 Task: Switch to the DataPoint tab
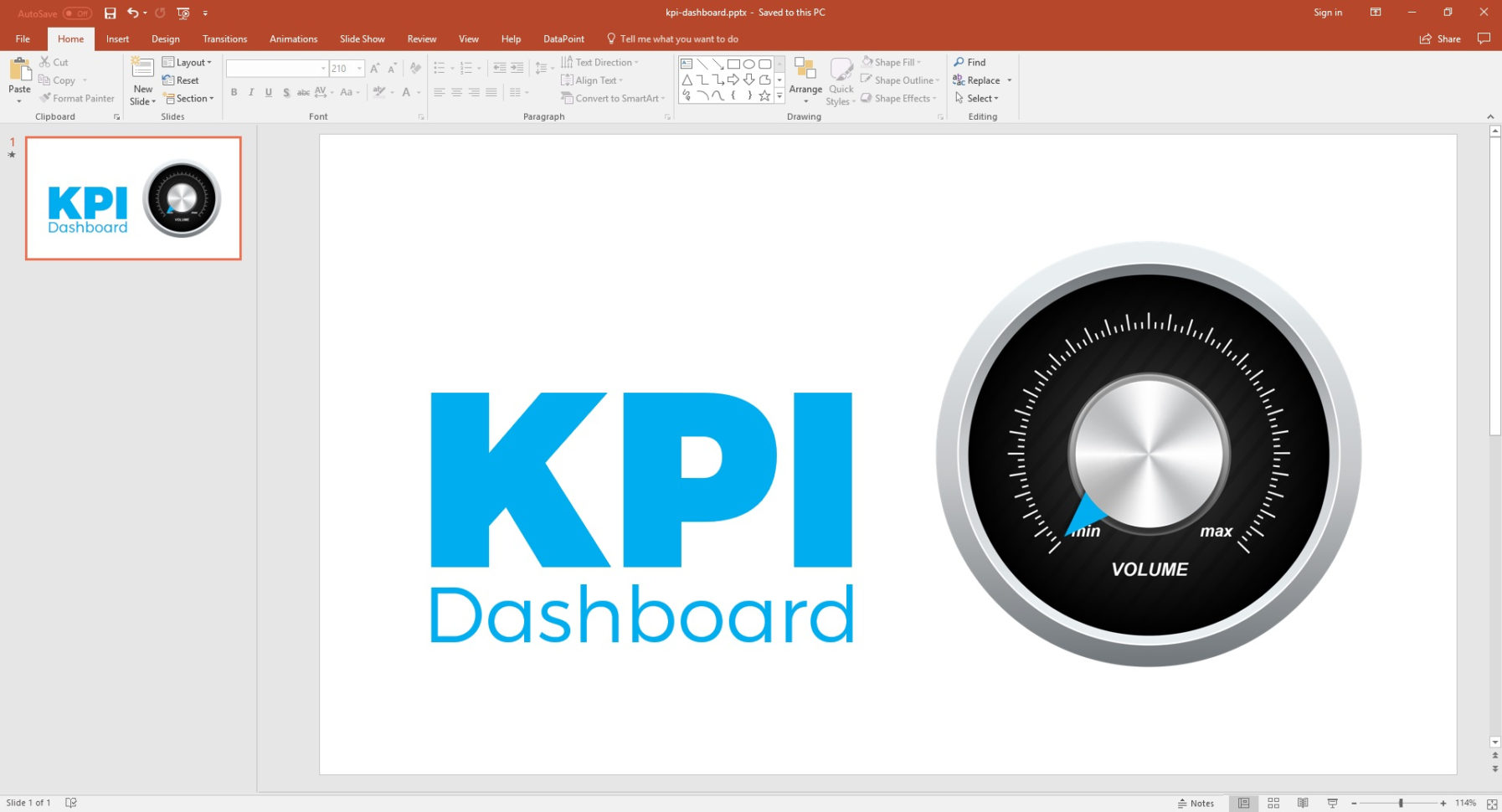point(563,39)
